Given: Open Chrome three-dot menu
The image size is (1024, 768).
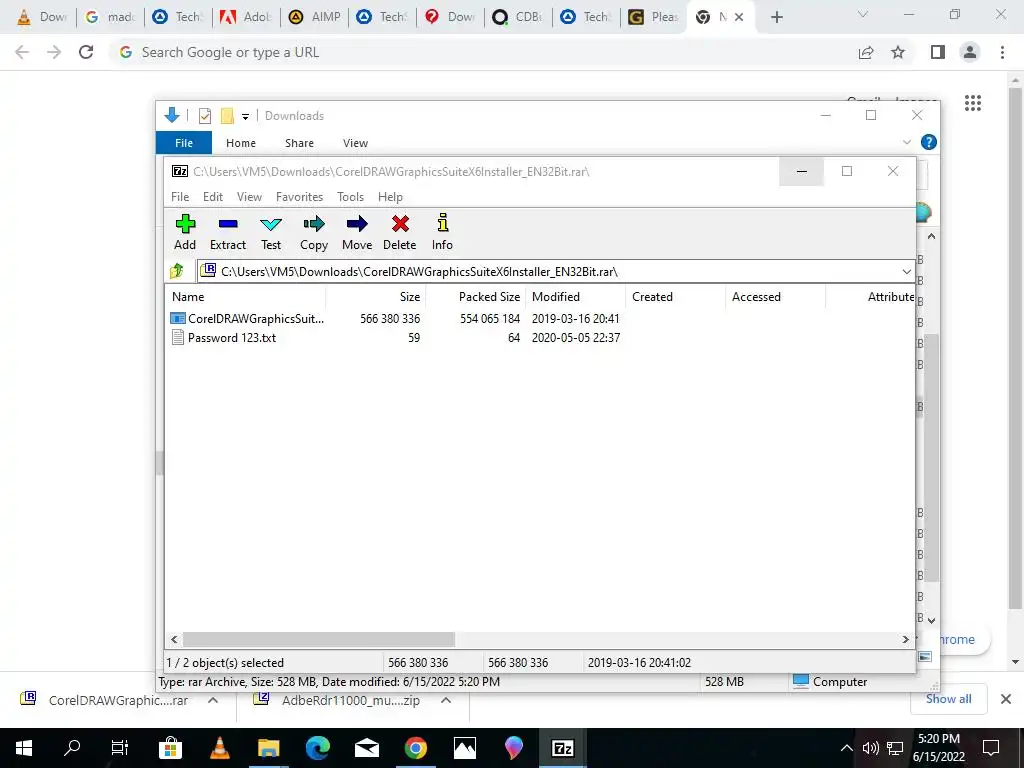Looking at the screenshot, I should tap(1002, 52).
